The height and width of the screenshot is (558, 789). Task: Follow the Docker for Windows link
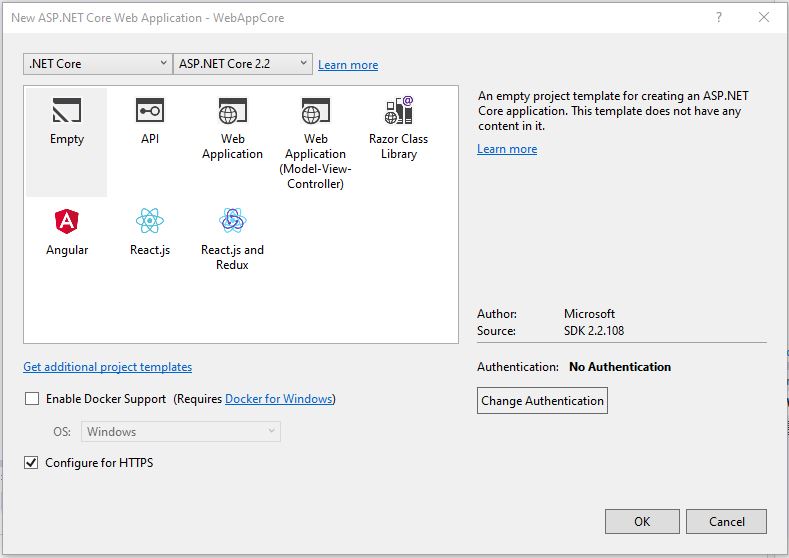point(279,399)
